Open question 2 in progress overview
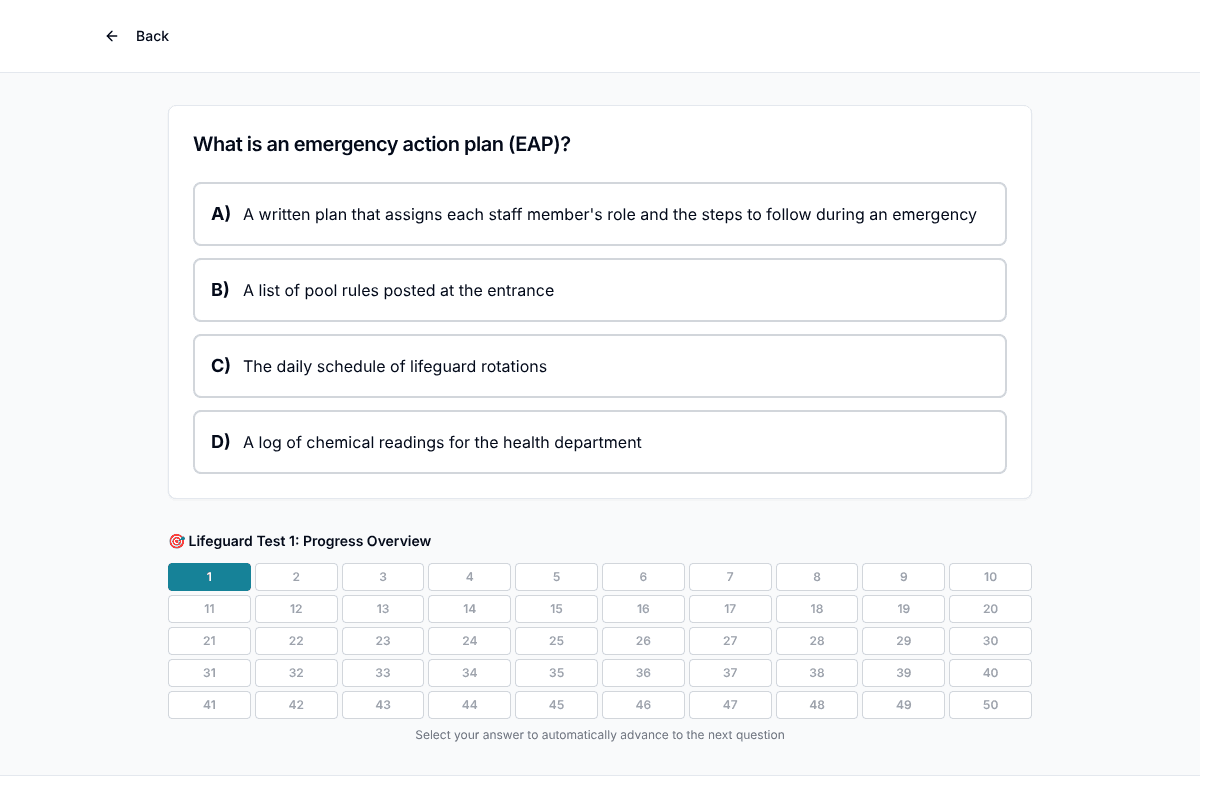Image resolution: width=1215 pixels, height=790 pixels. click(296, 577)
